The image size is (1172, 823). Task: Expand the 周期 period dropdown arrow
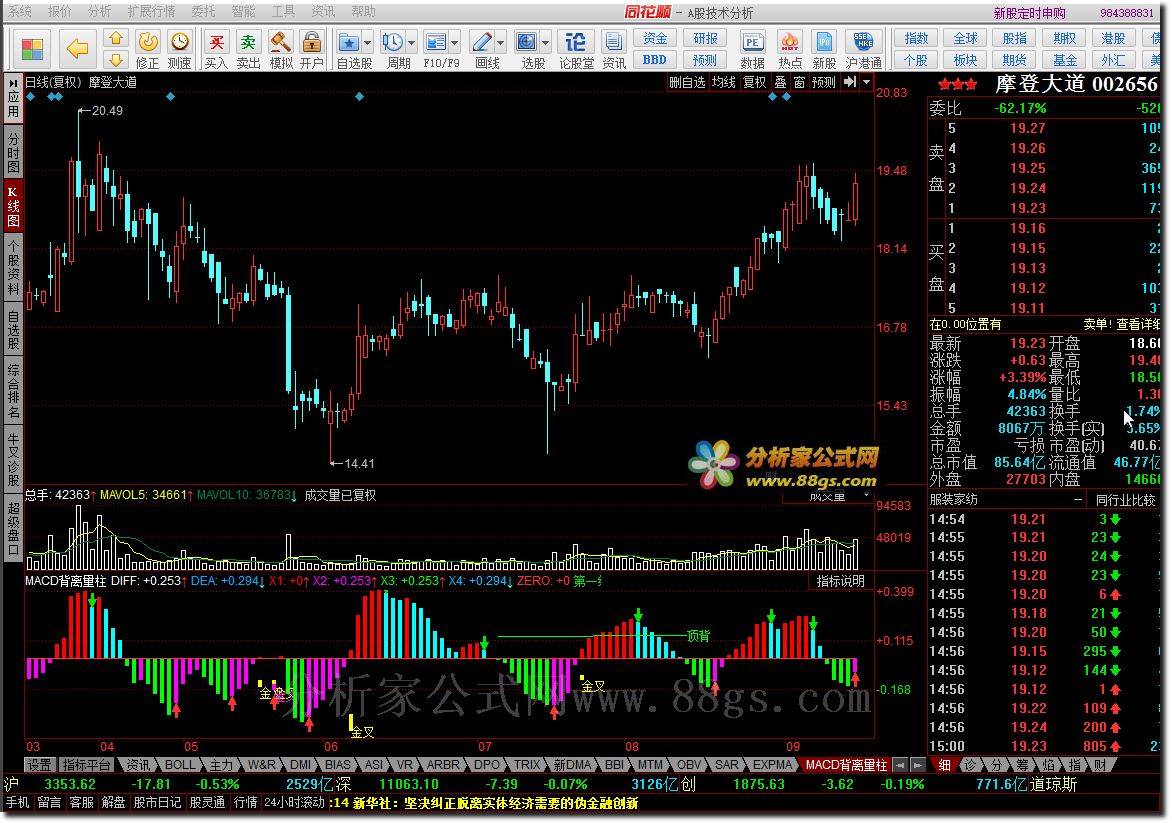point(411,43)
